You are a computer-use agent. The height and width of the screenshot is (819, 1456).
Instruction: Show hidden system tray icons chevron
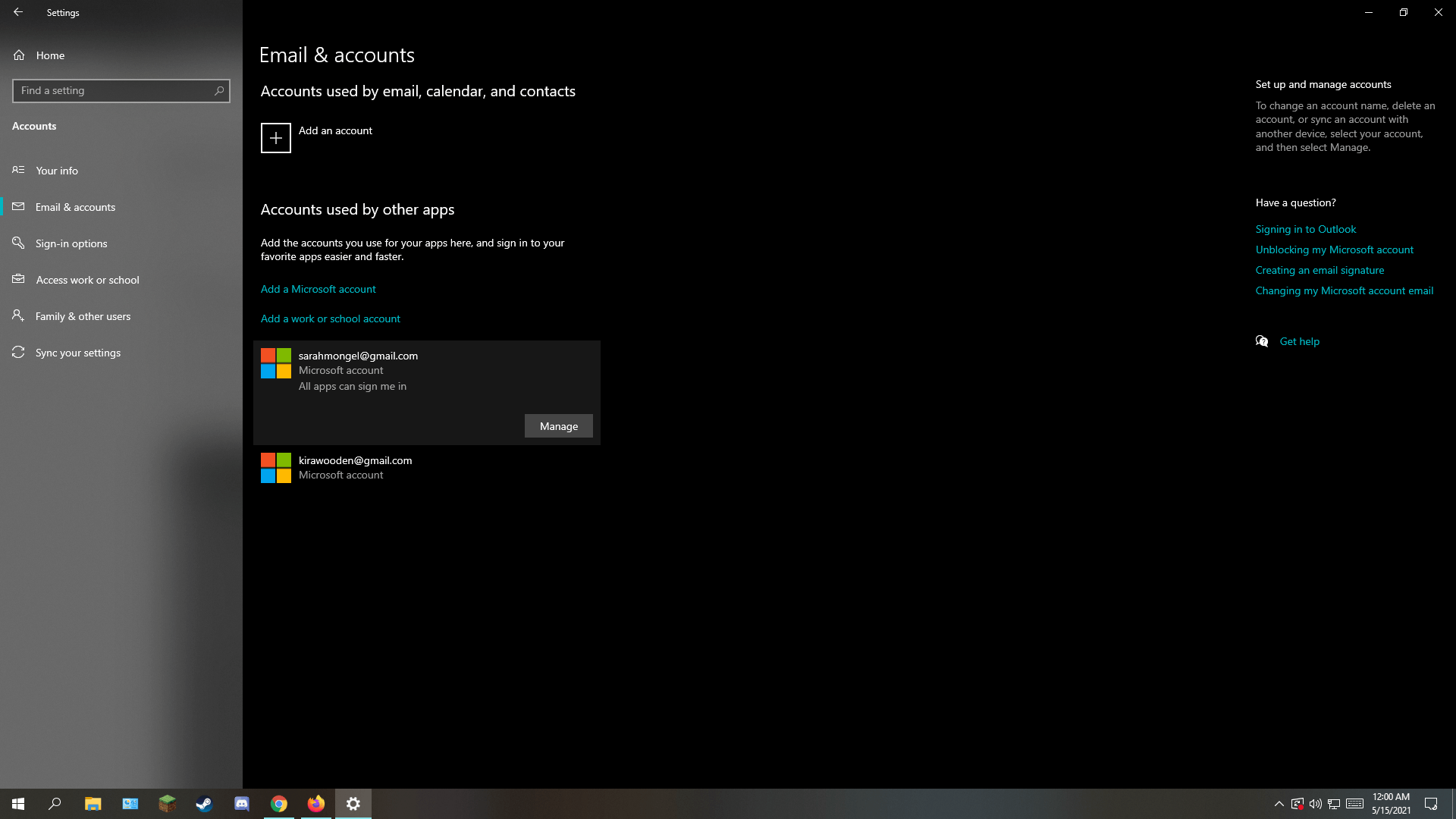click(x=1279, y=804)
